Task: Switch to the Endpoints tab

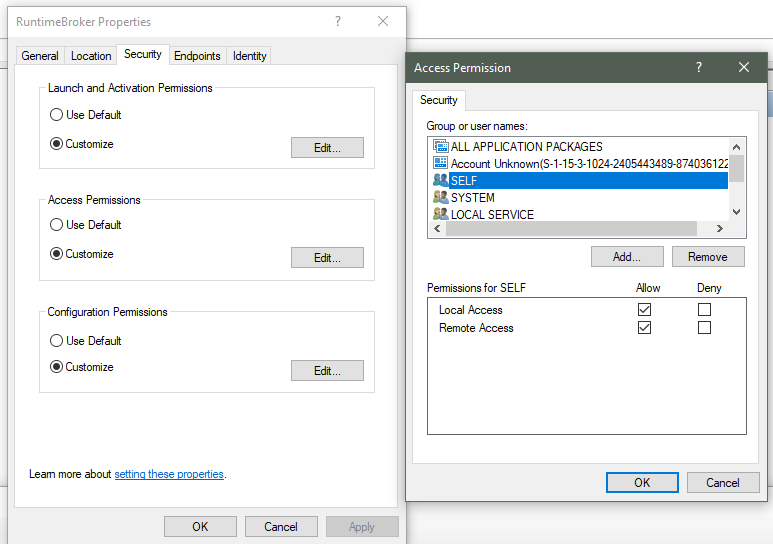Action: click(197, 56)
